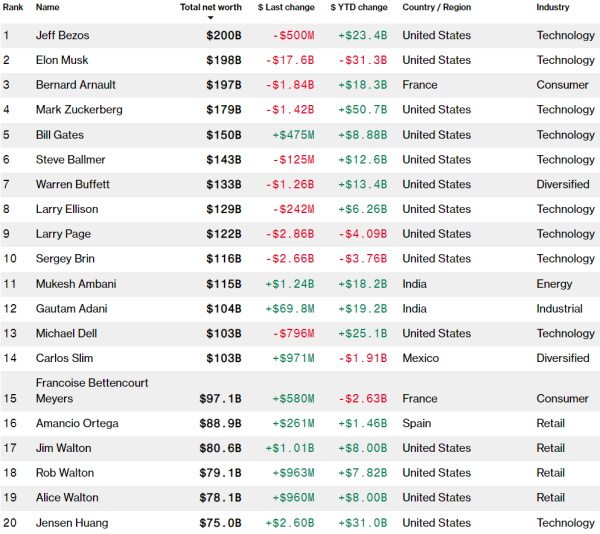Open Rob Walton profile link
The width and height of the screenshot is (600, 534).
click(x=65, y=473)
